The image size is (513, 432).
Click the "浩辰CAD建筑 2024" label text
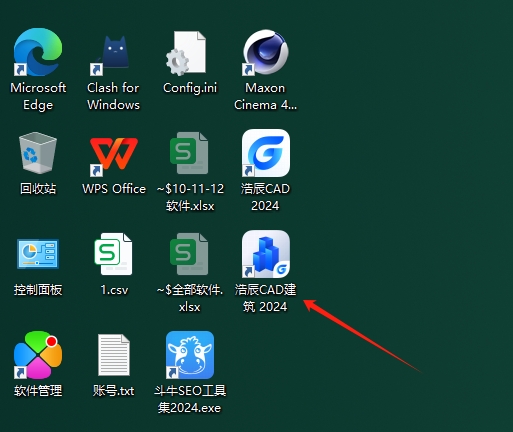(x=265, y=298)
